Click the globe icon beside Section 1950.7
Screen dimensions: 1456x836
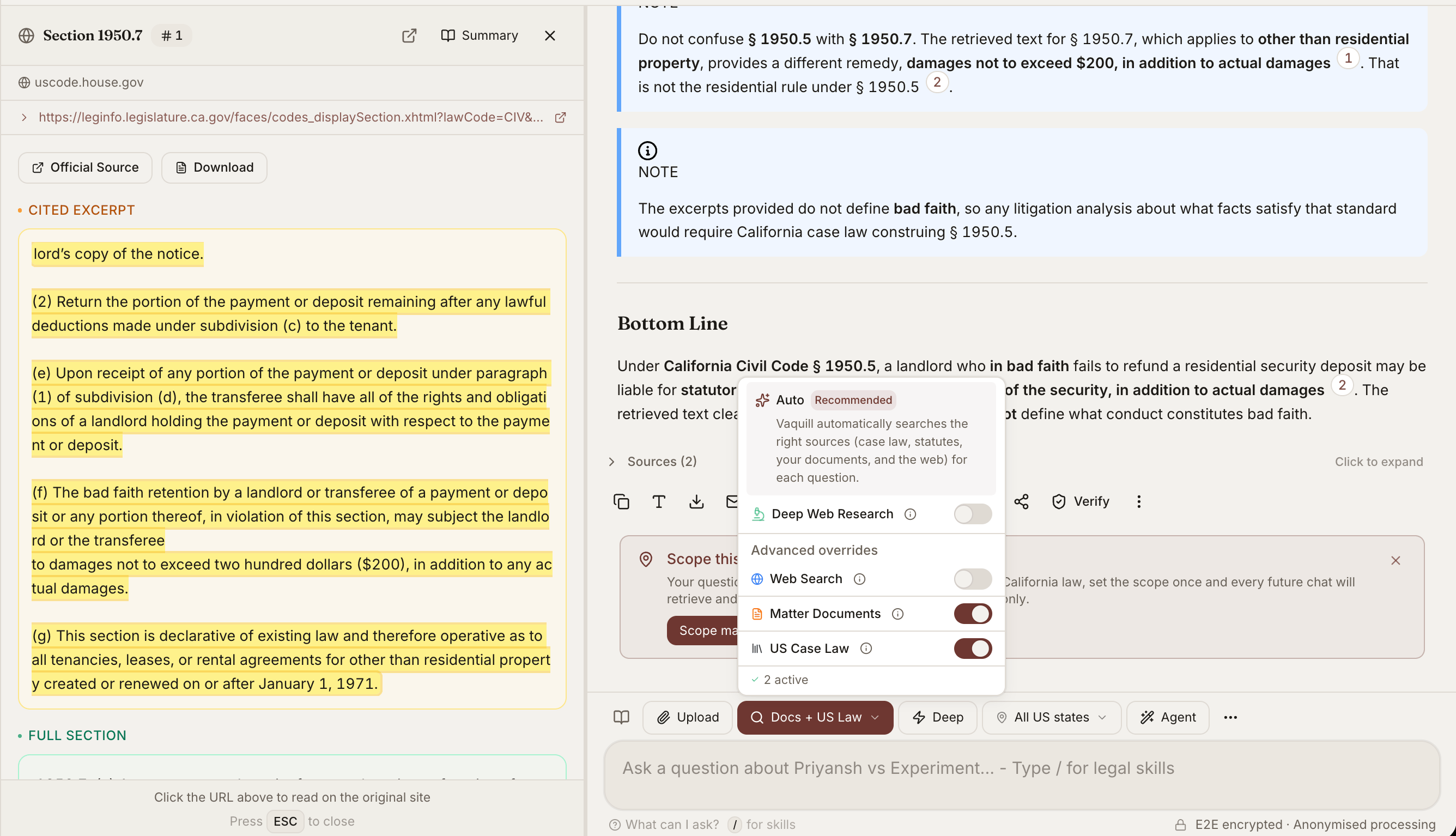pyautogui.click(x=26, y=35)
